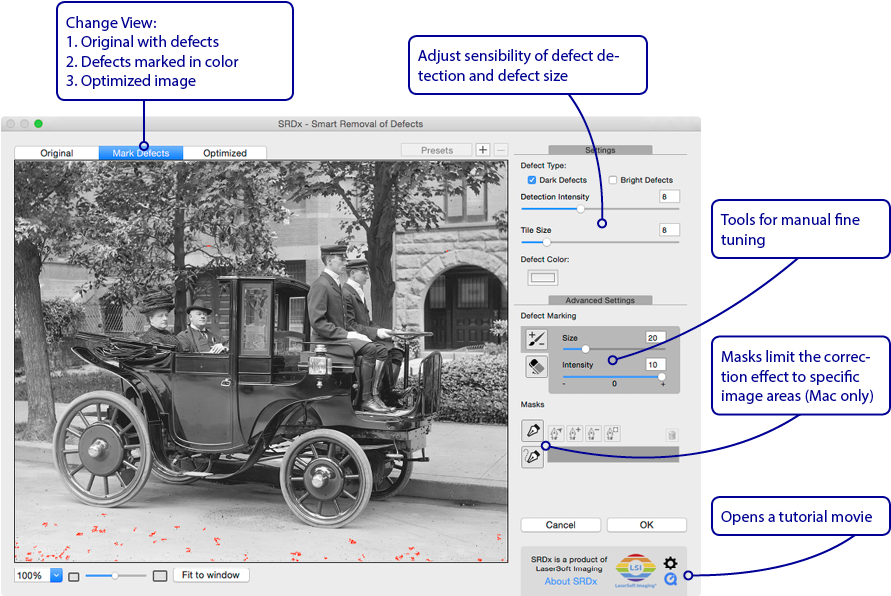
Task: Enable the Bright Defects checkbox
Action: 613,180
